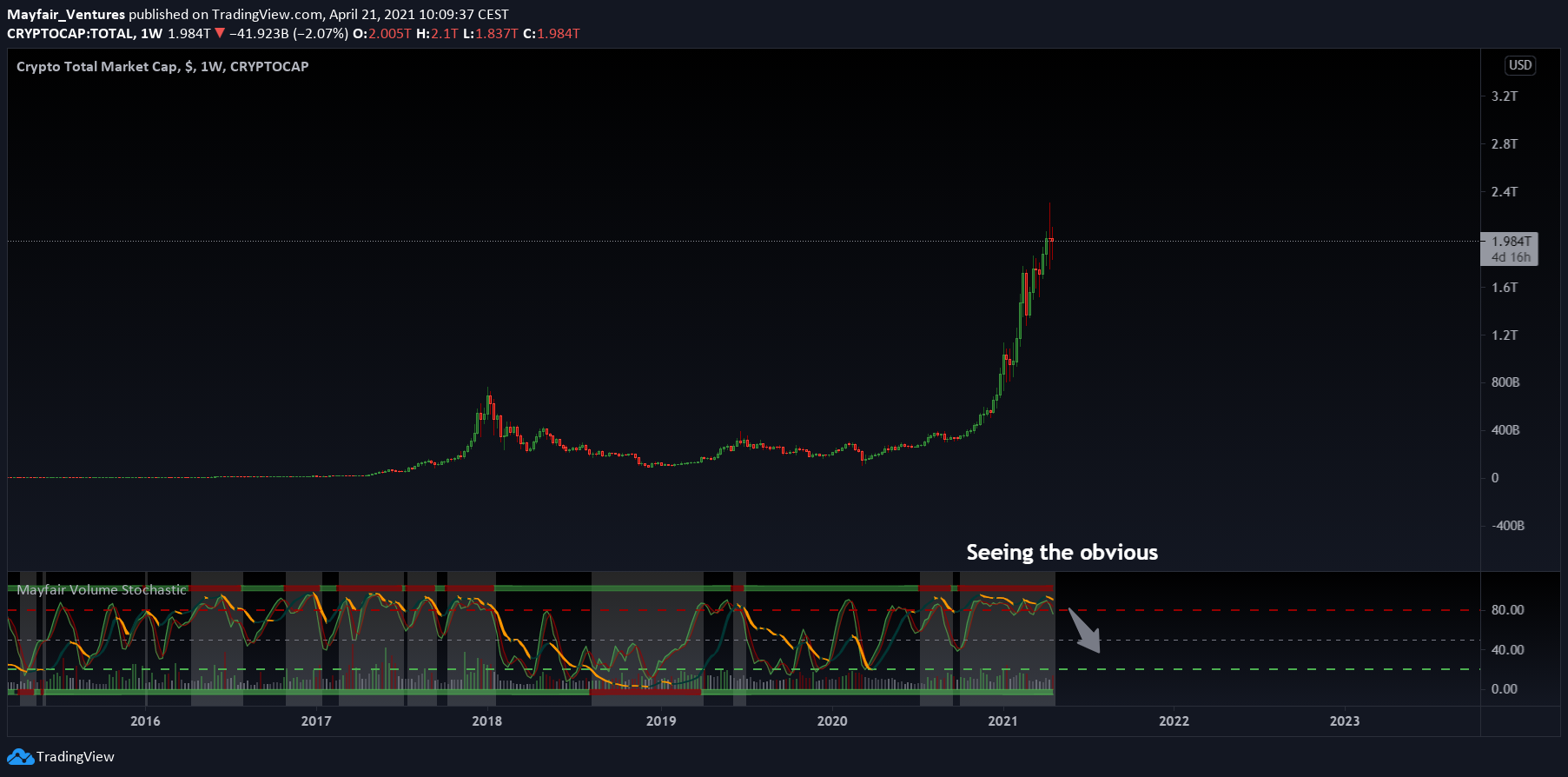This screenshot has height=777, width=1568.
Task: Click the 800B price axis label
Action: (x=1505, y=382)
